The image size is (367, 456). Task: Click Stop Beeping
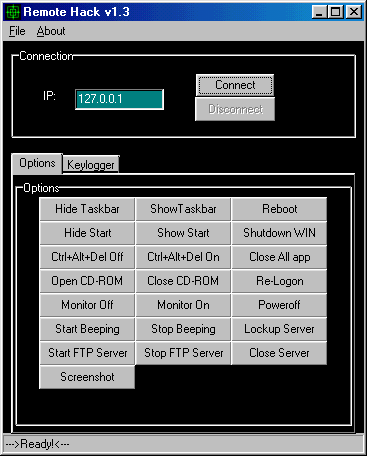[x=183, y=329]
